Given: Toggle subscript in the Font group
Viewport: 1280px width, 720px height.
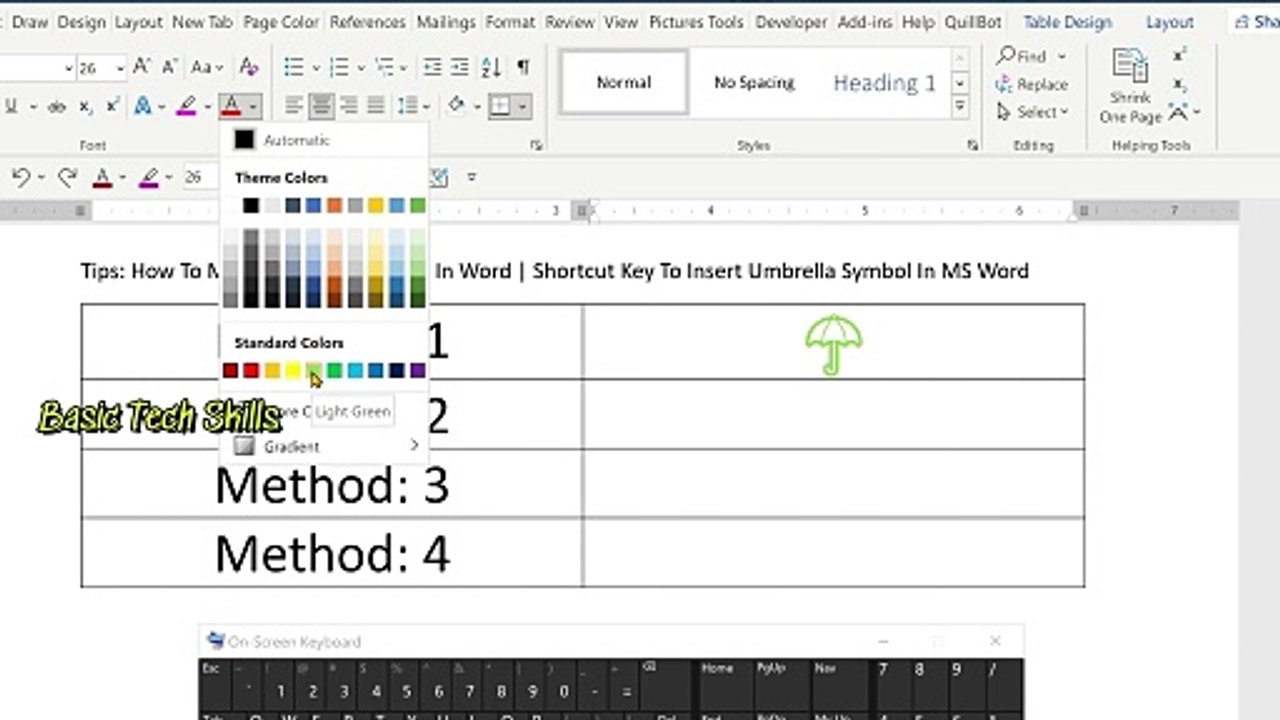Looking at the screenshot, I should (x=85, y=106).
